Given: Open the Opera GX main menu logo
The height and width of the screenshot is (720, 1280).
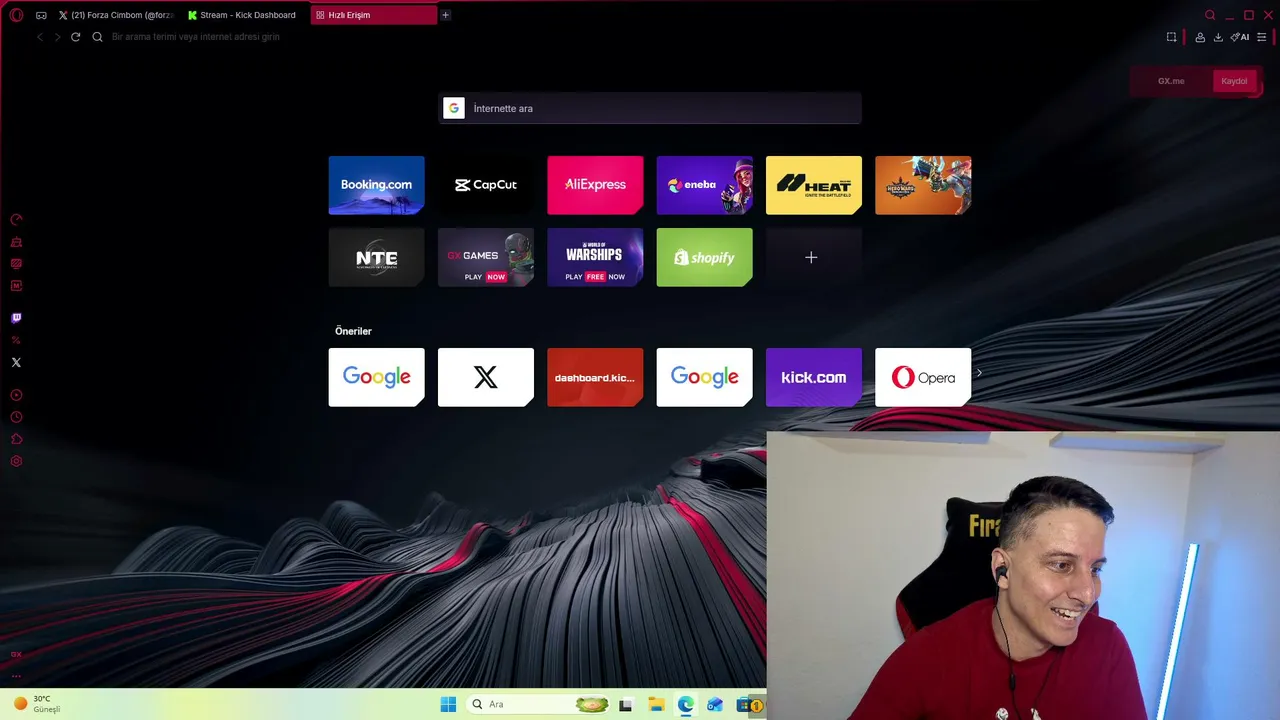Looking at the screenshot, I should (x=16, y=15).
